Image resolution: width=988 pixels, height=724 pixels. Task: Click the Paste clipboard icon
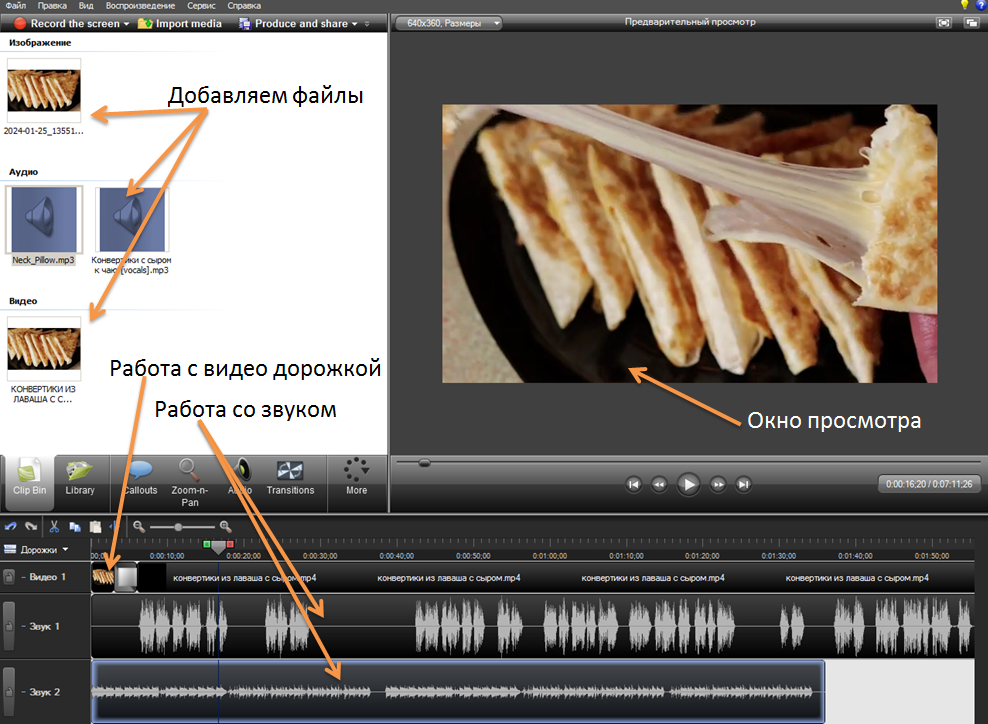point(95,527)
